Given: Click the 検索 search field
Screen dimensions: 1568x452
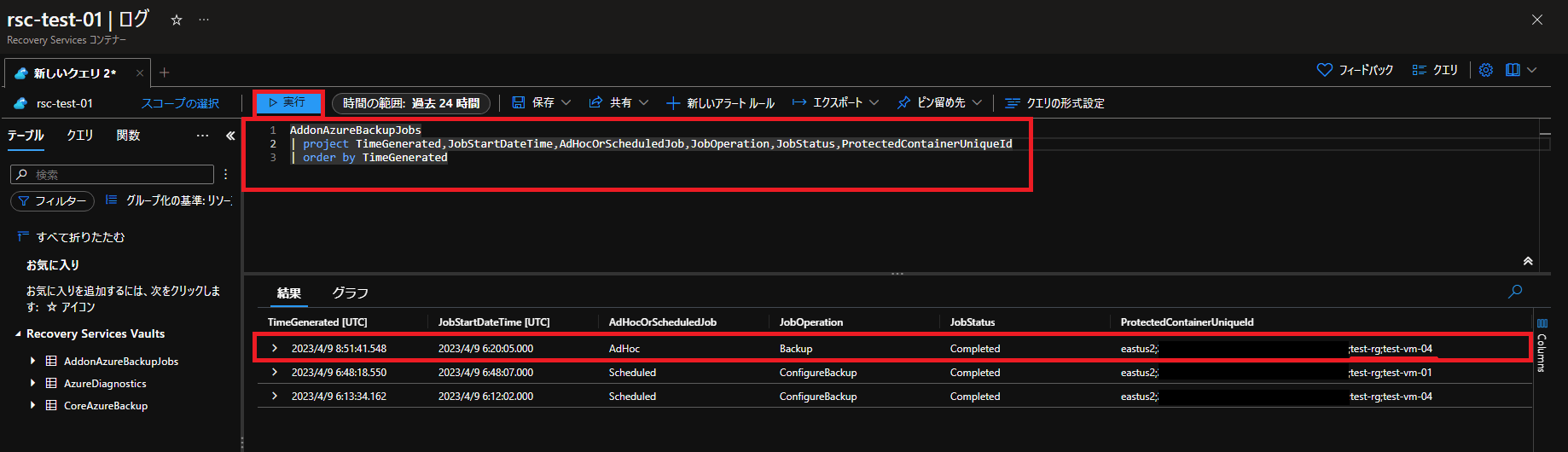Looking at the screenshot, I should coord(112,174).
